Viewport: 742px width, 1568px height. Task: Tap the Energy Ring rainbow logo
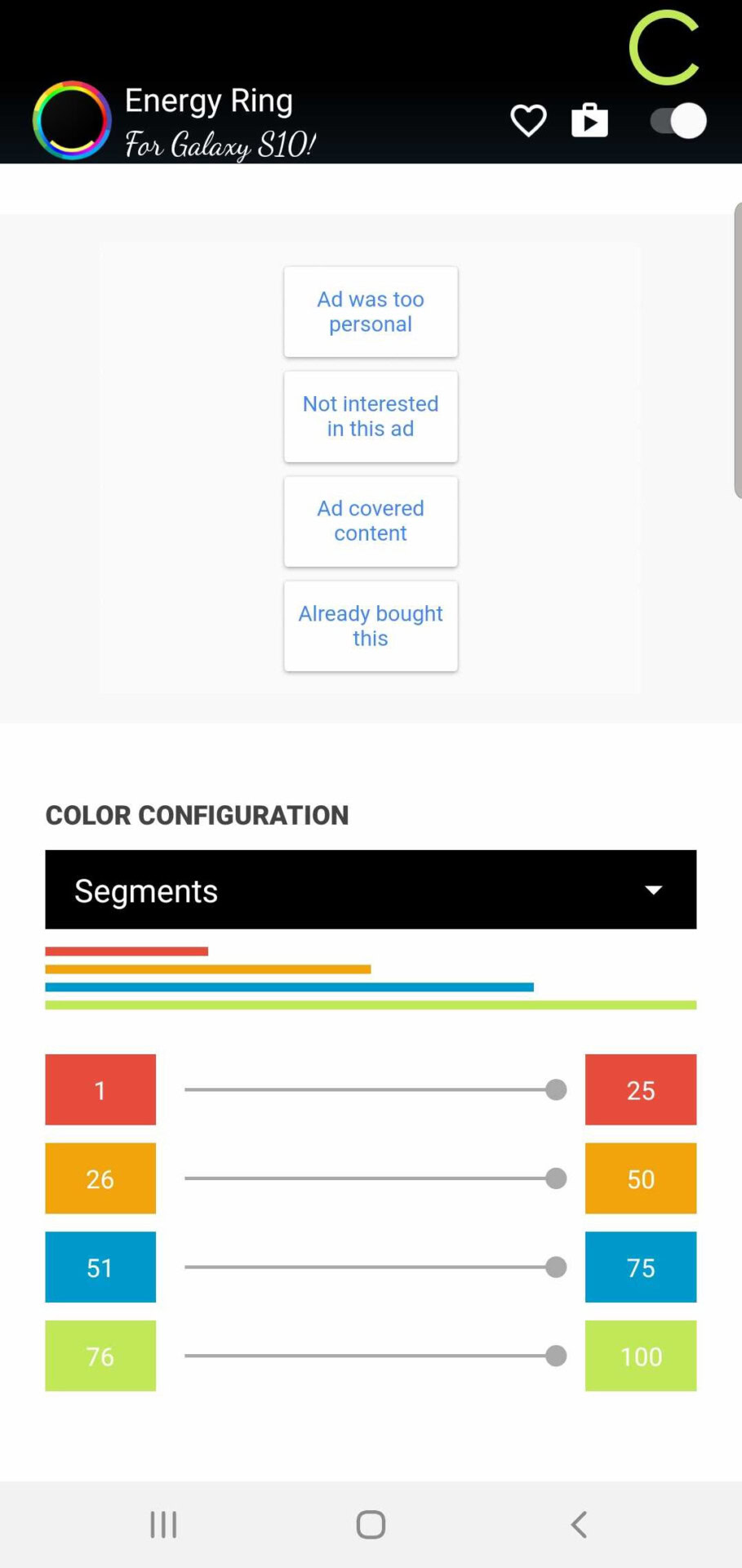(x=72, y=121)
